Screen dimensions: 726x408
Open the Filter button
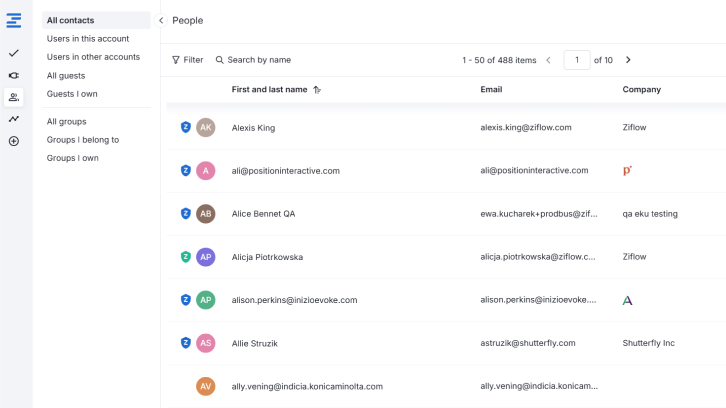[188, 60]
